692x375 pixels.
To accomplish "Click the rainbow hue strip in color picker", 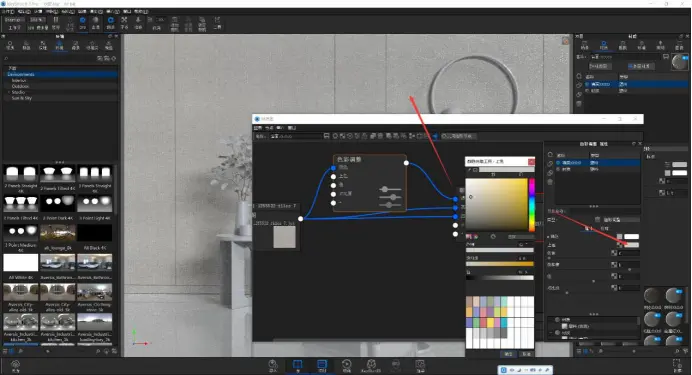I will [x=532, y=205].
